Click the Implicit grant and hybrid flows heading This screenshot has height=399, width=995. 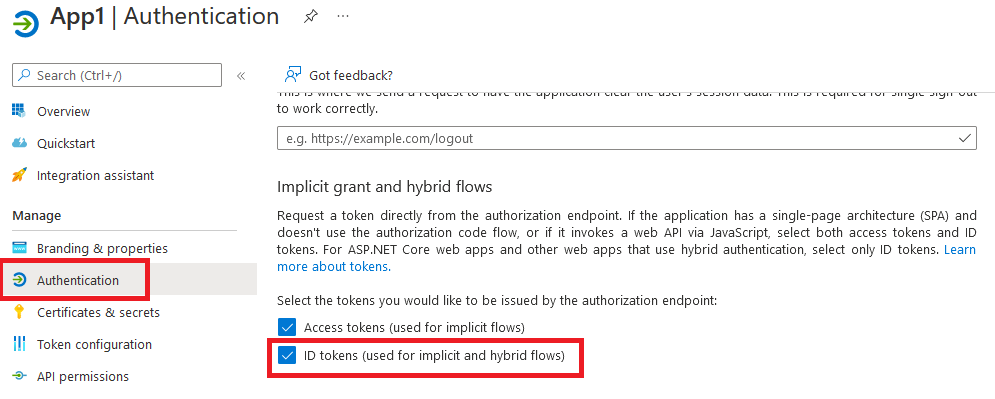point(385,186)
